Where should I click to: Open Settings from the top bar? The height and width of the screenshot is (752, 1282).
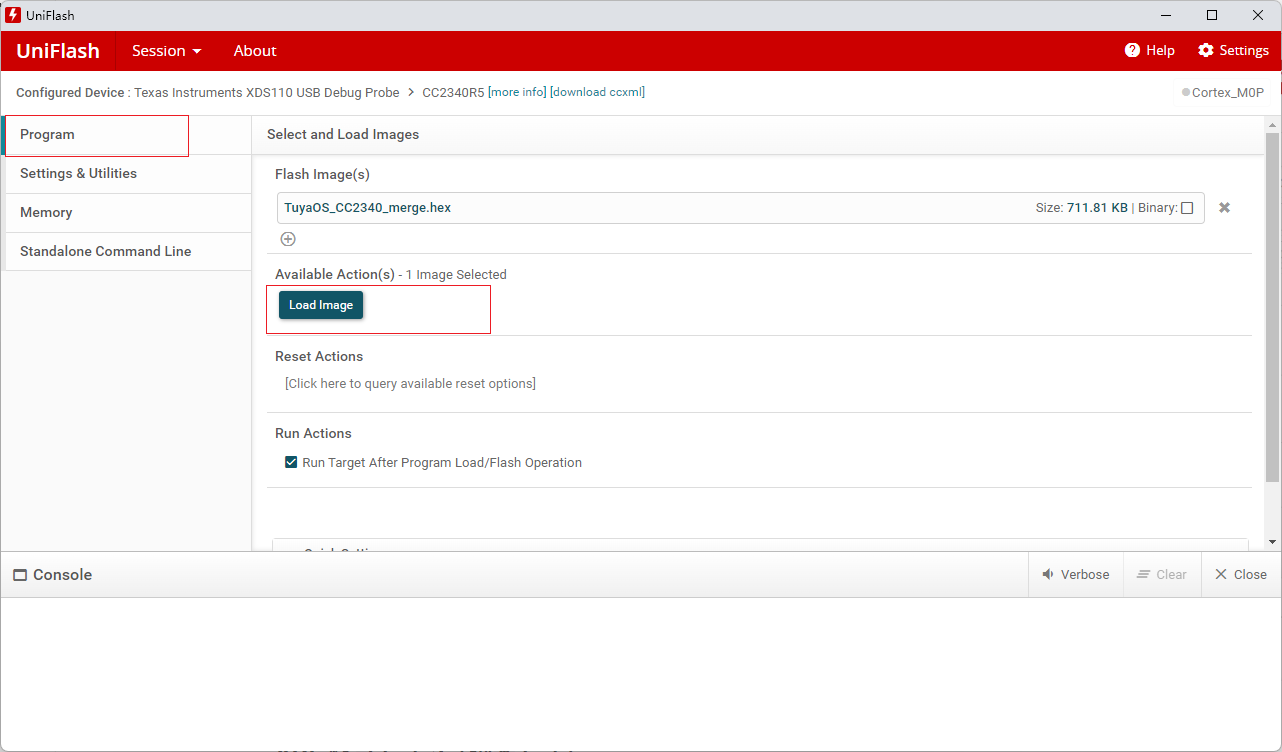(x=1233, y=50)
